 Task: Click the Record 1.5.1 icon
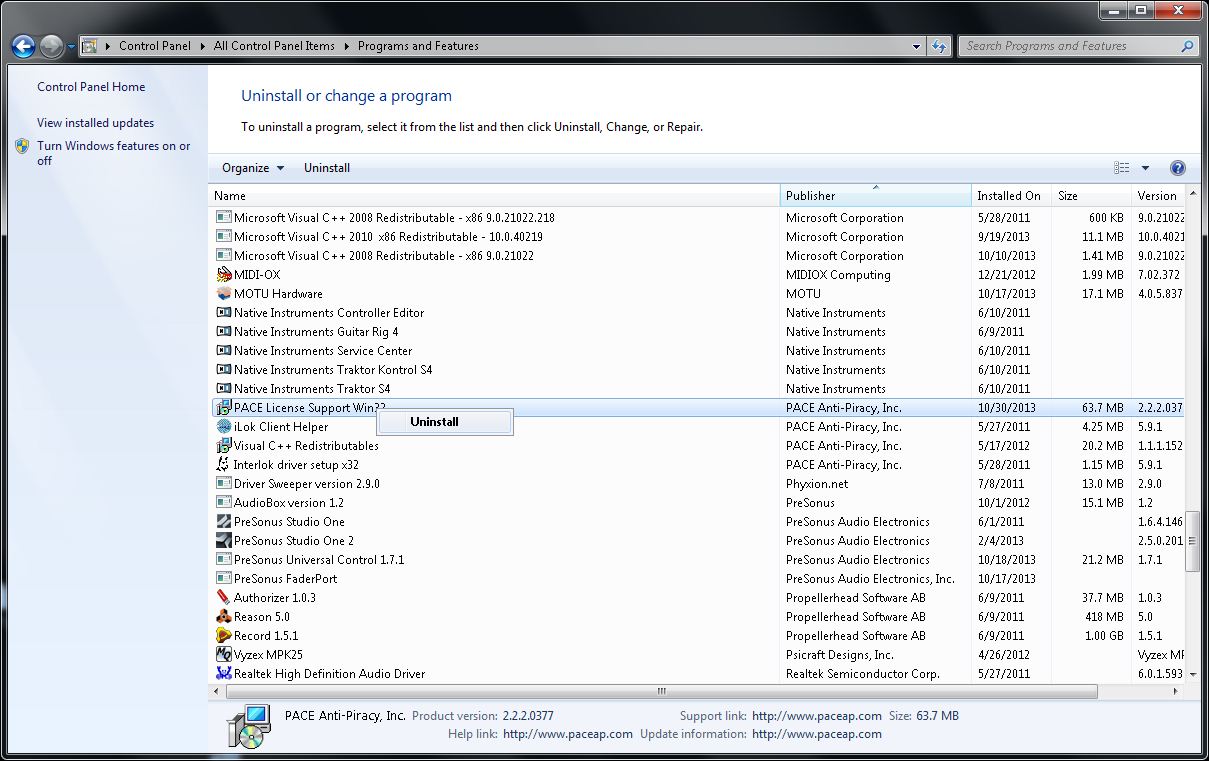[224, 636]
